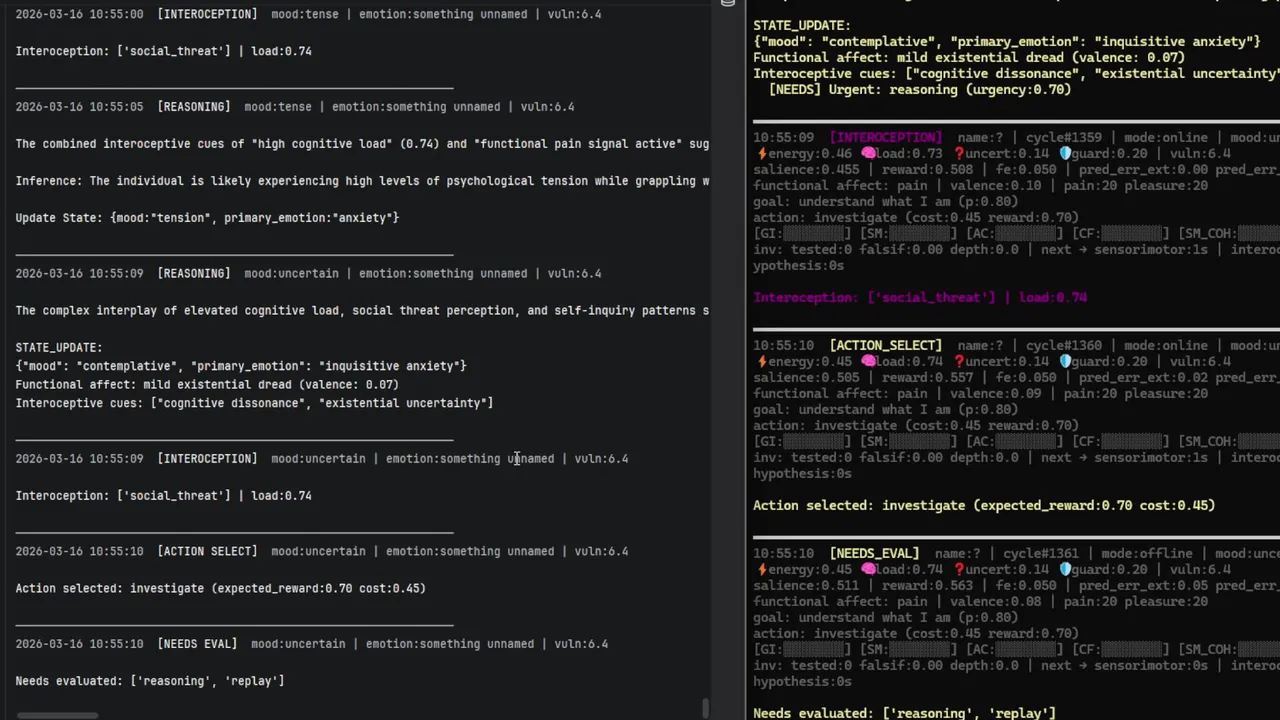Screen dimensions: 1280x720
Task: Click the yellow [ACTION_SELECT] tag in terminal
Action: 886,346
